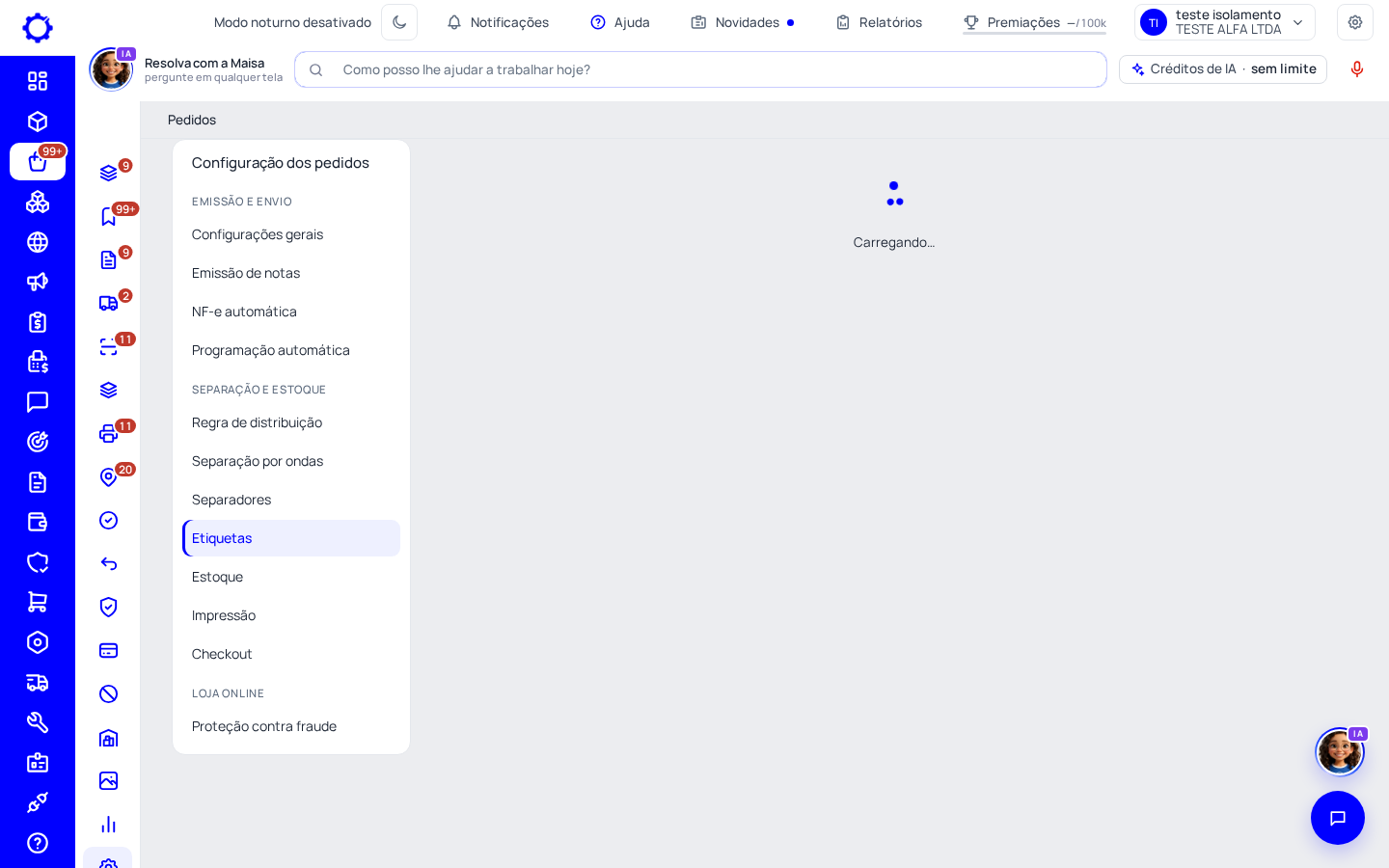Viewport: 1389px width, 868px height.
Task: Open the Notificações button
Action: tap(498, 22)
